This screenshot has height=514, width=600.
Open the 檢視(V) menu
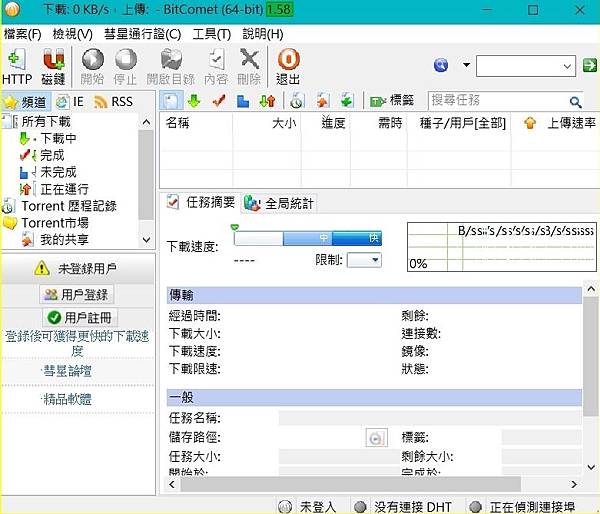click(73, 34)
